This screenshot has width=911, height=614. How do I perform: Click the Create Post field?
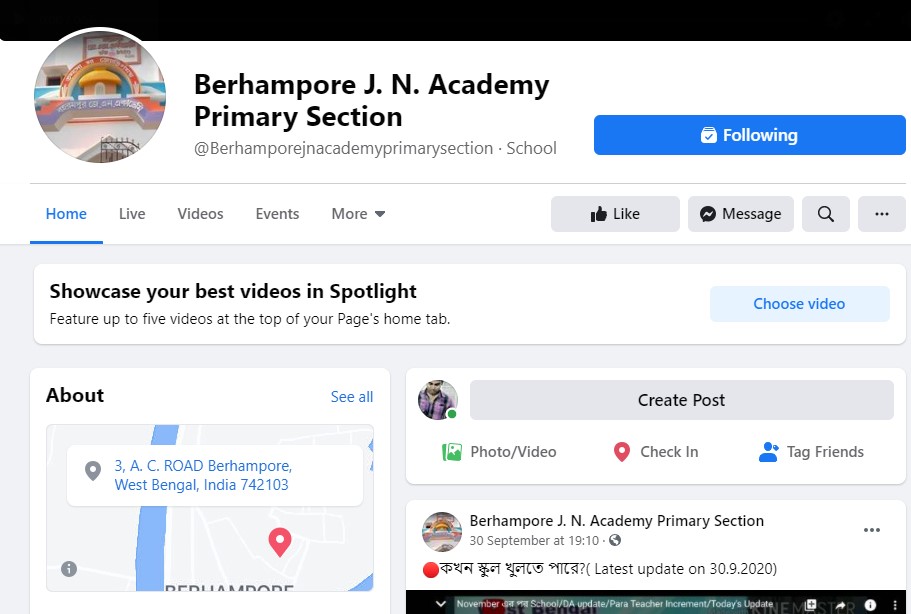681,400
